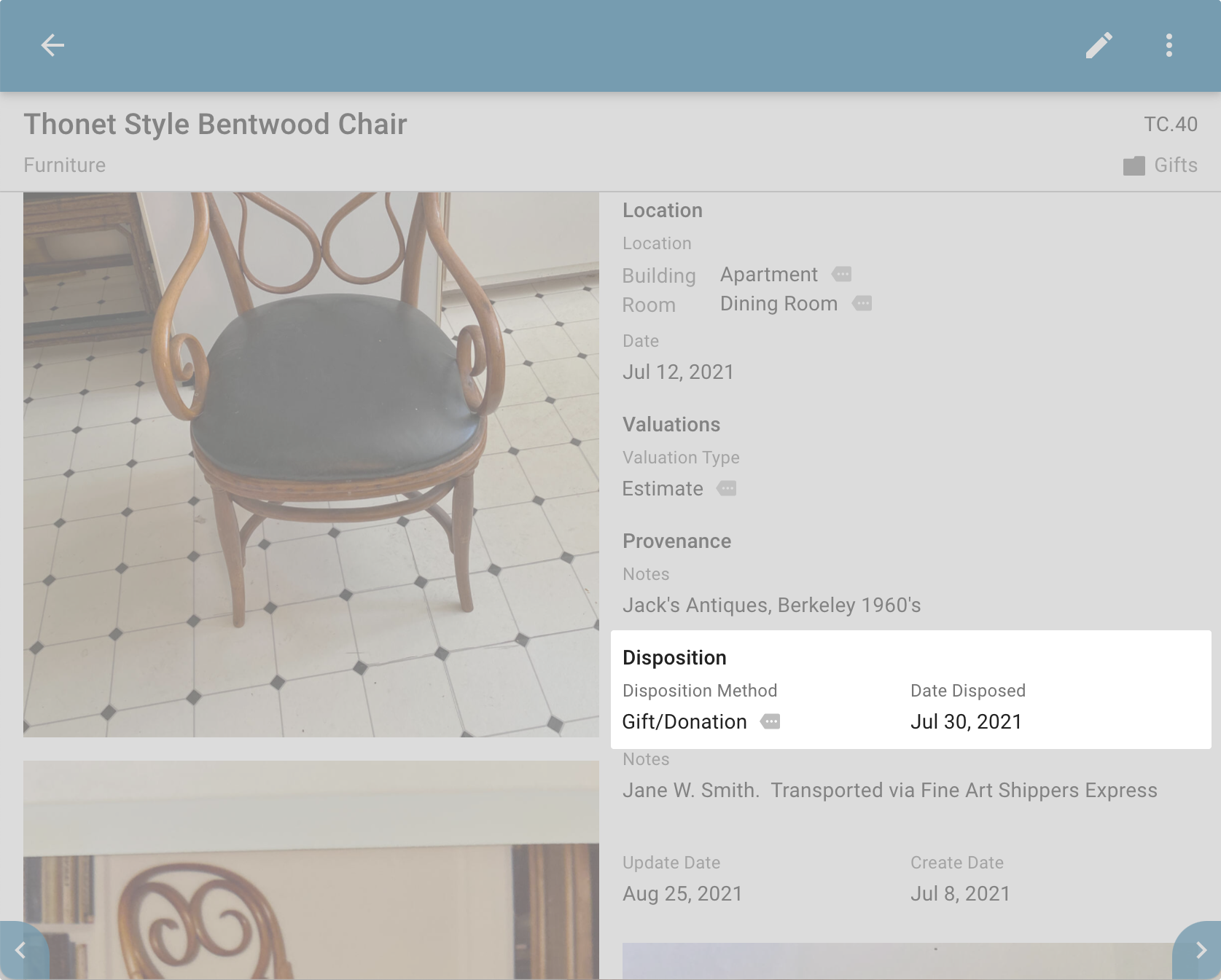Open the three-dot overflow menu
The height and width of the screenshot is (980, 1221).
pos(1169,45)
